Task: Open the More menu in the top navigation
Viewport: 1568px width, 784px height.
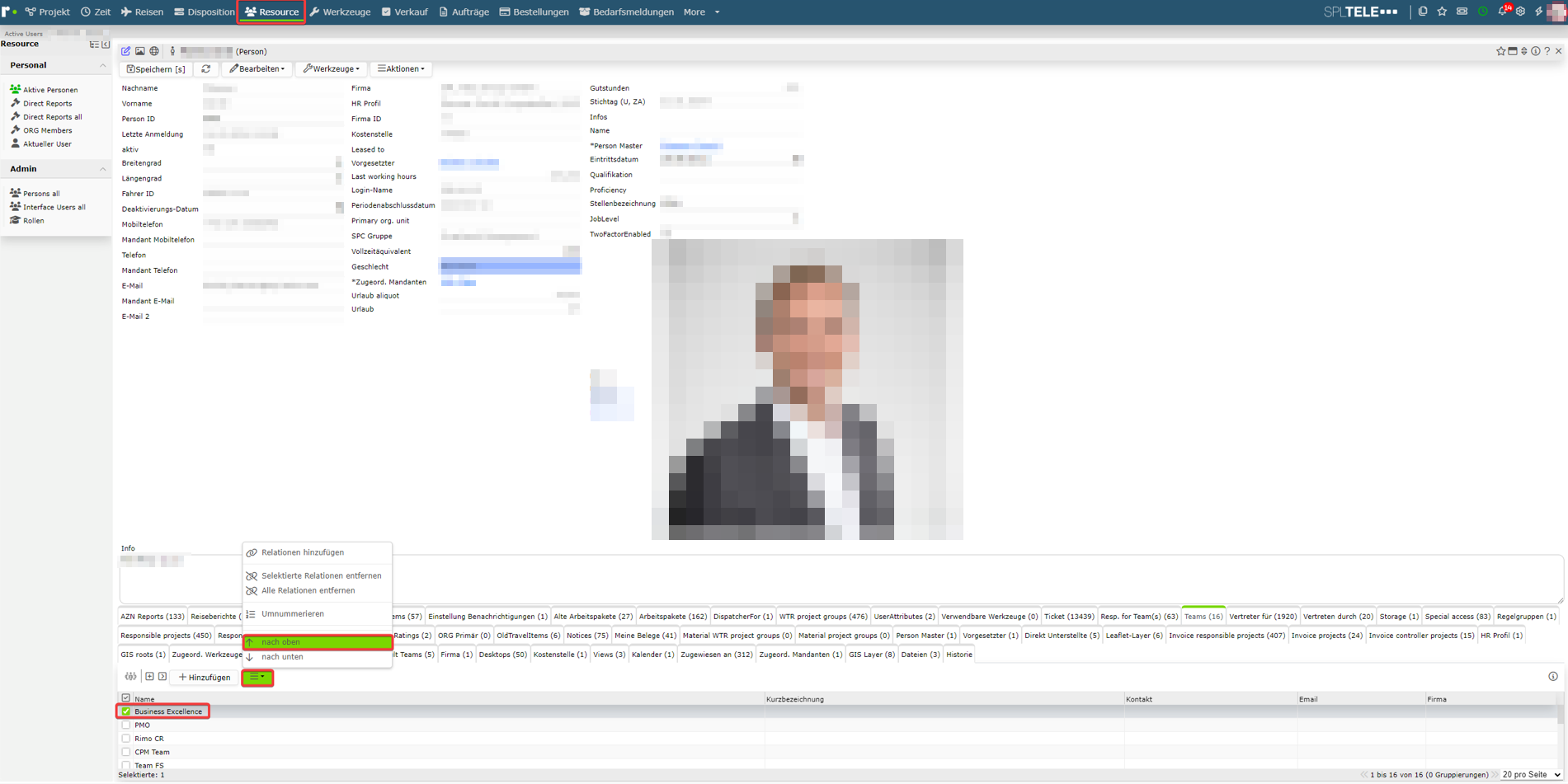Action: click(x=701, y=12)
